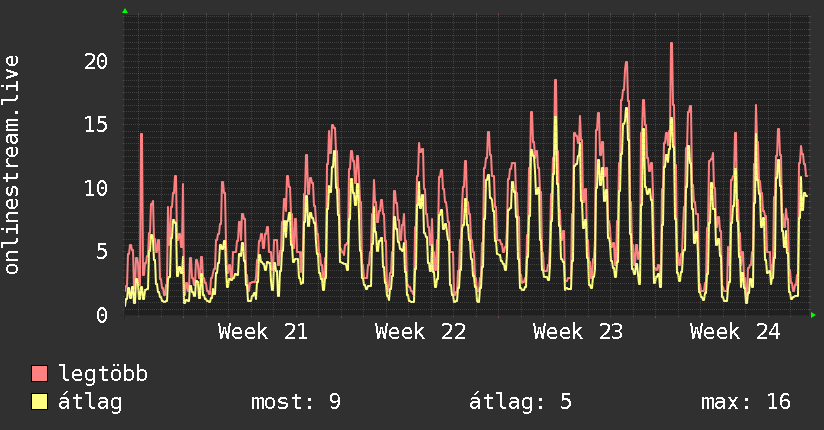Viewport: 824px width, 430px height.
Task: Click the Week 24 axis label
Action: click(735, 332)
